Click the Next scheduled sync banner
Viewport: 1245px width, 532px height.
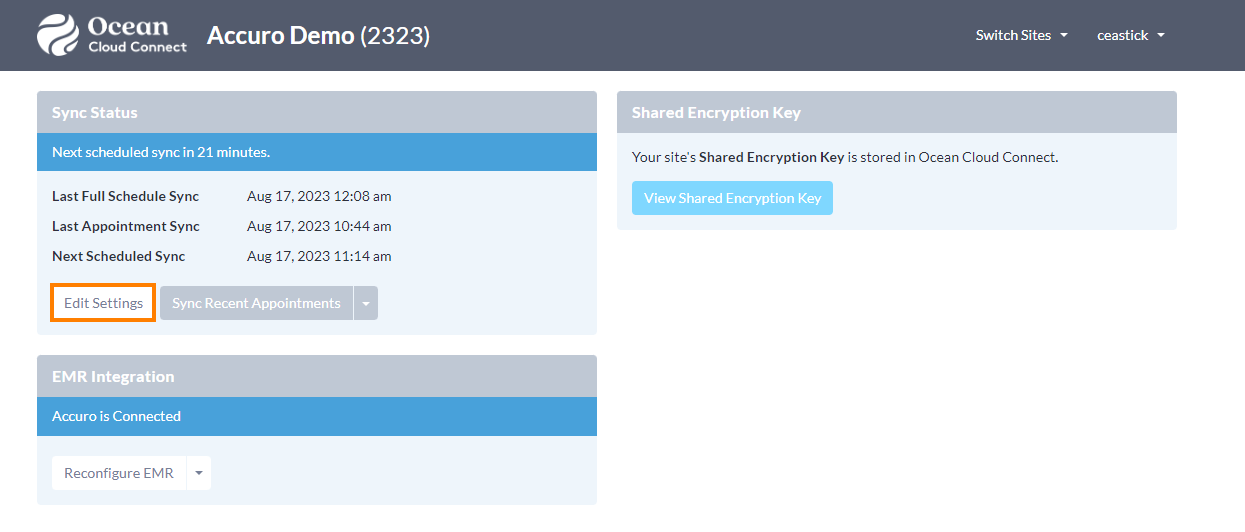(x=317, y=152)
